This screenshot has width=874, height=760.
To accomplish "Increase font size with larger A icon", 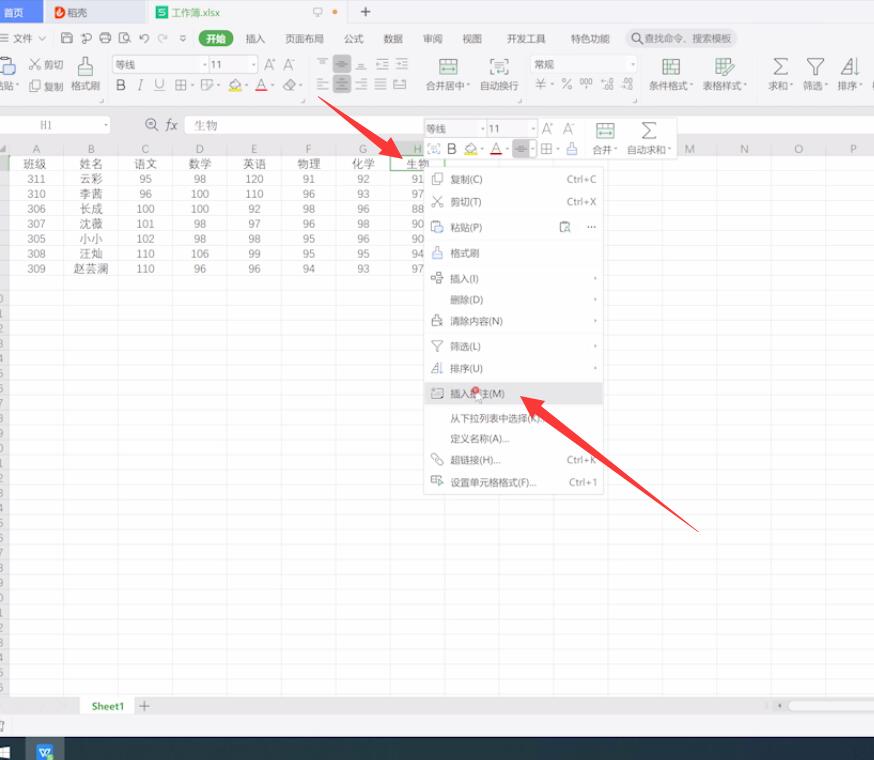I will (269, 65).
